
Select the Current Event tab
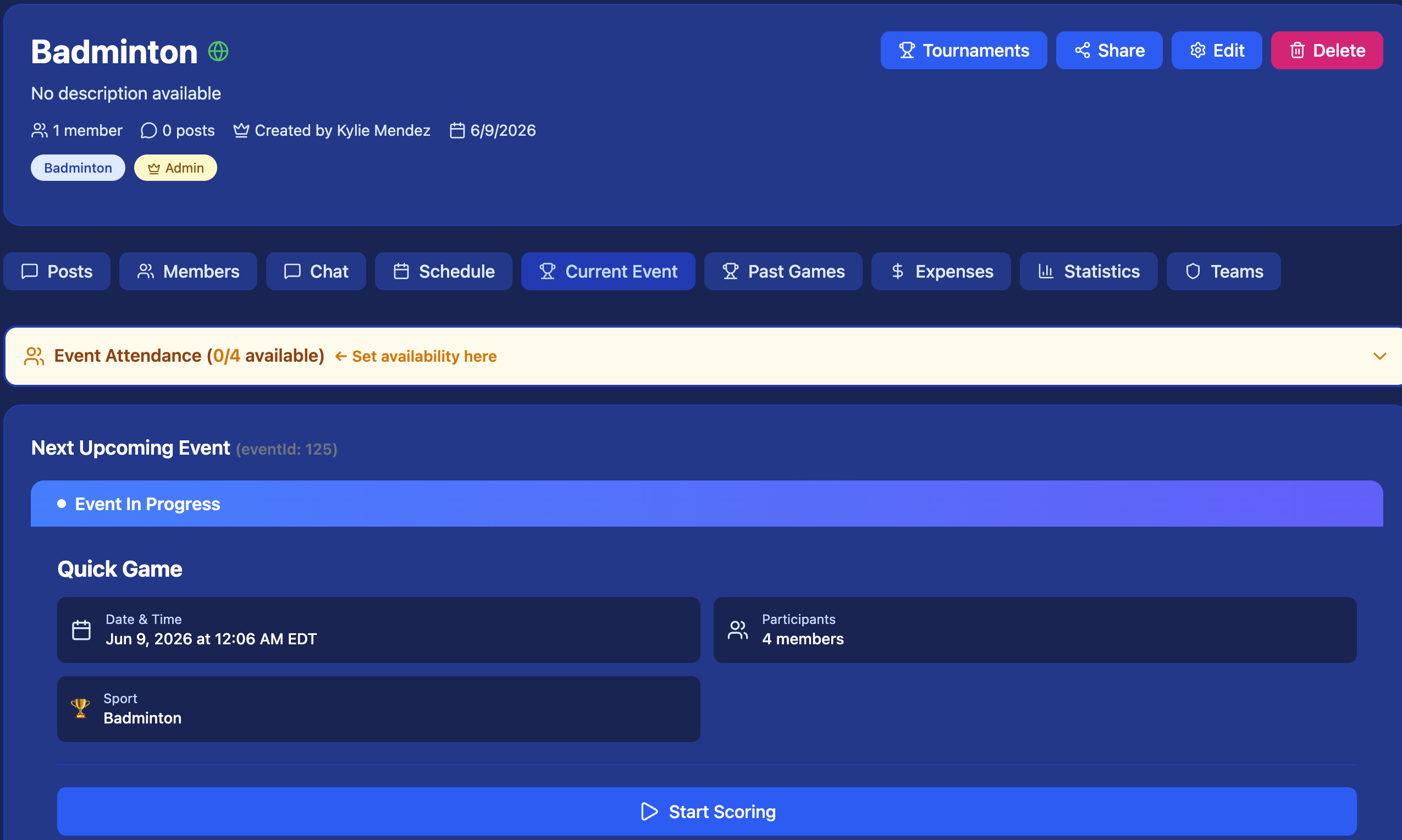pos(608,271)
